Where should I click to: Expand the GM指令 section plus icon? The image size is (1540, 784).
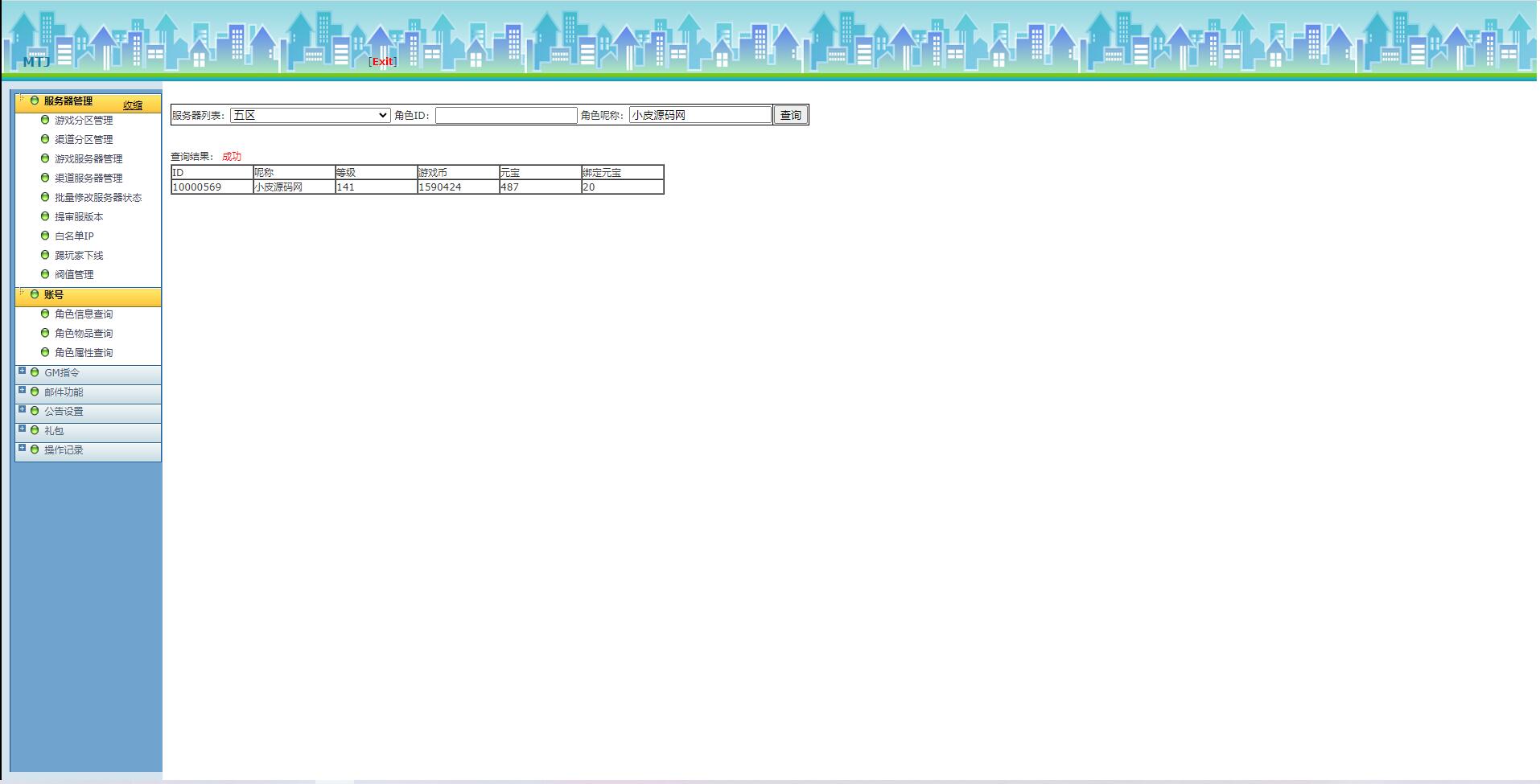coord(23,371)
